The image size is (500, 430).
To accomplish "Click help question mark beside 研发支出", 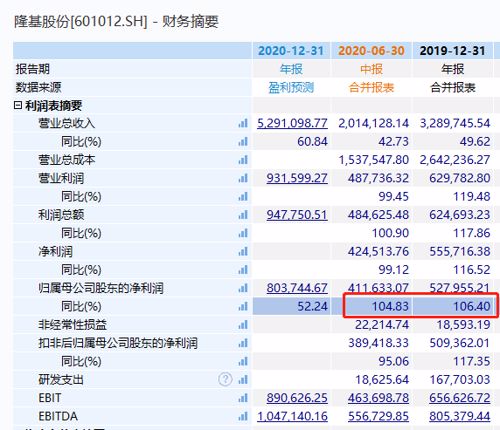I will point(225,379).
